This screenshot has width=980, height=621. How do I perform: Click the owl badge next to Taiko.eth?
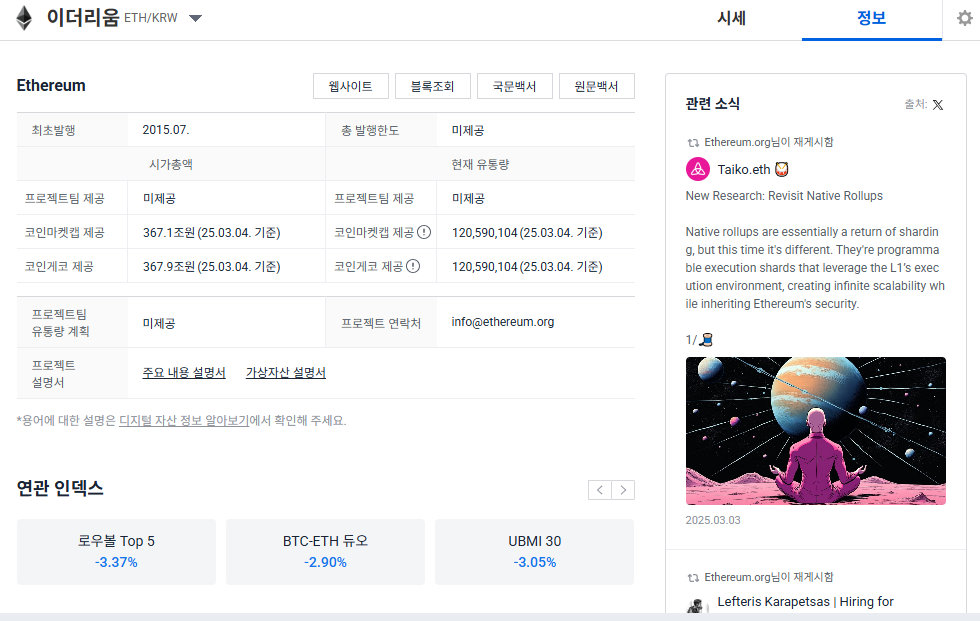point(782,169)
